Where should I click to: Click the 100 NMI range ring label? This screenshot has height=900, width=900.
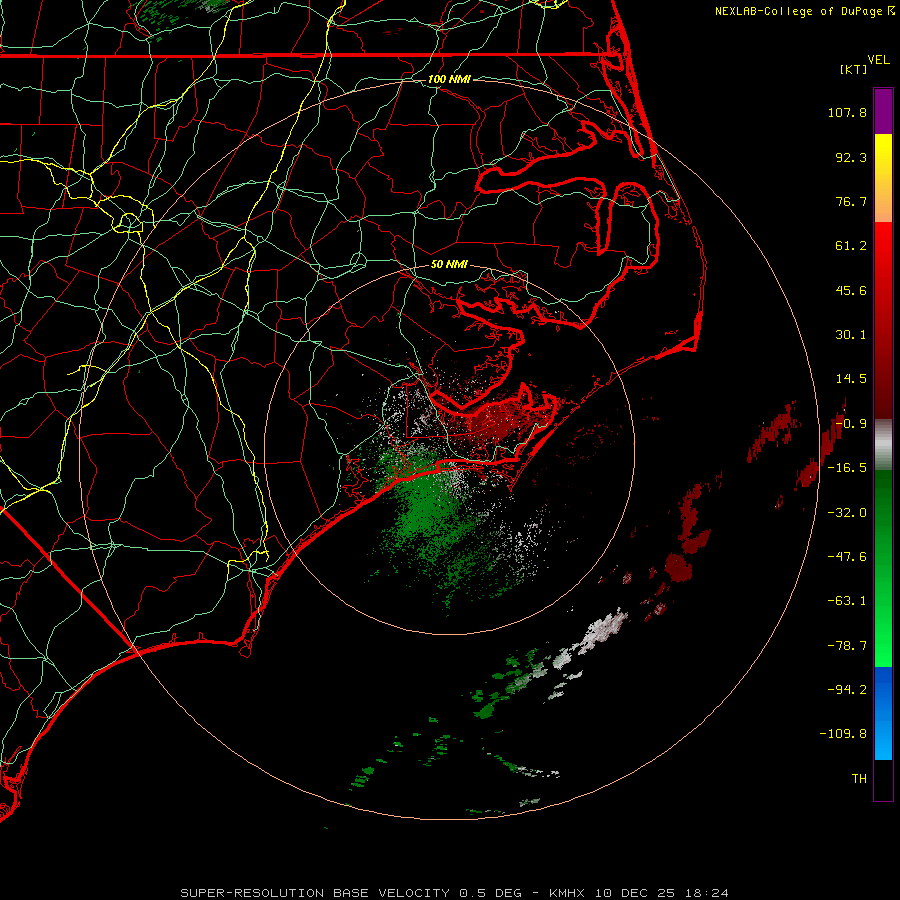[x=449, y=79]
